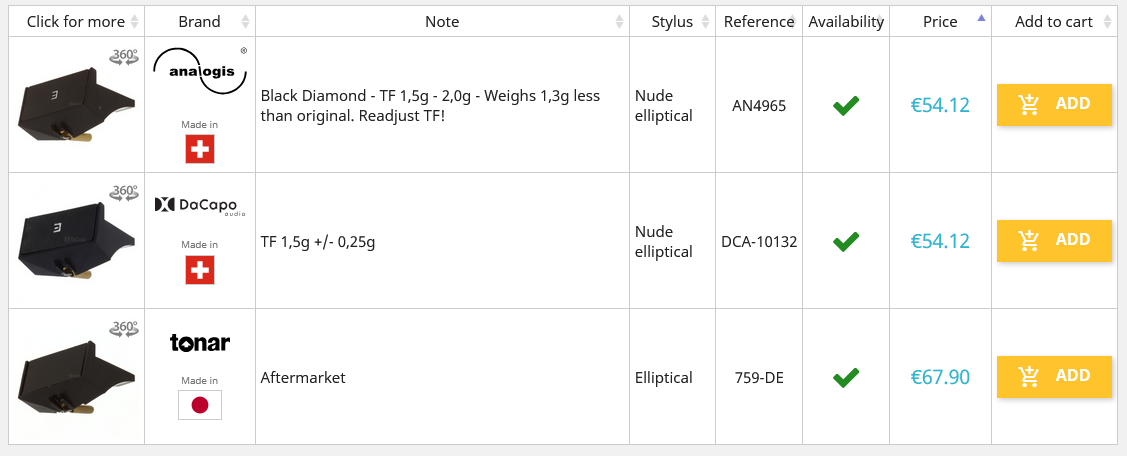The height and width of the screenshot is (456, 1127).
Task: Click the DaCapo audio brand logo
Action: coord(200,205)
